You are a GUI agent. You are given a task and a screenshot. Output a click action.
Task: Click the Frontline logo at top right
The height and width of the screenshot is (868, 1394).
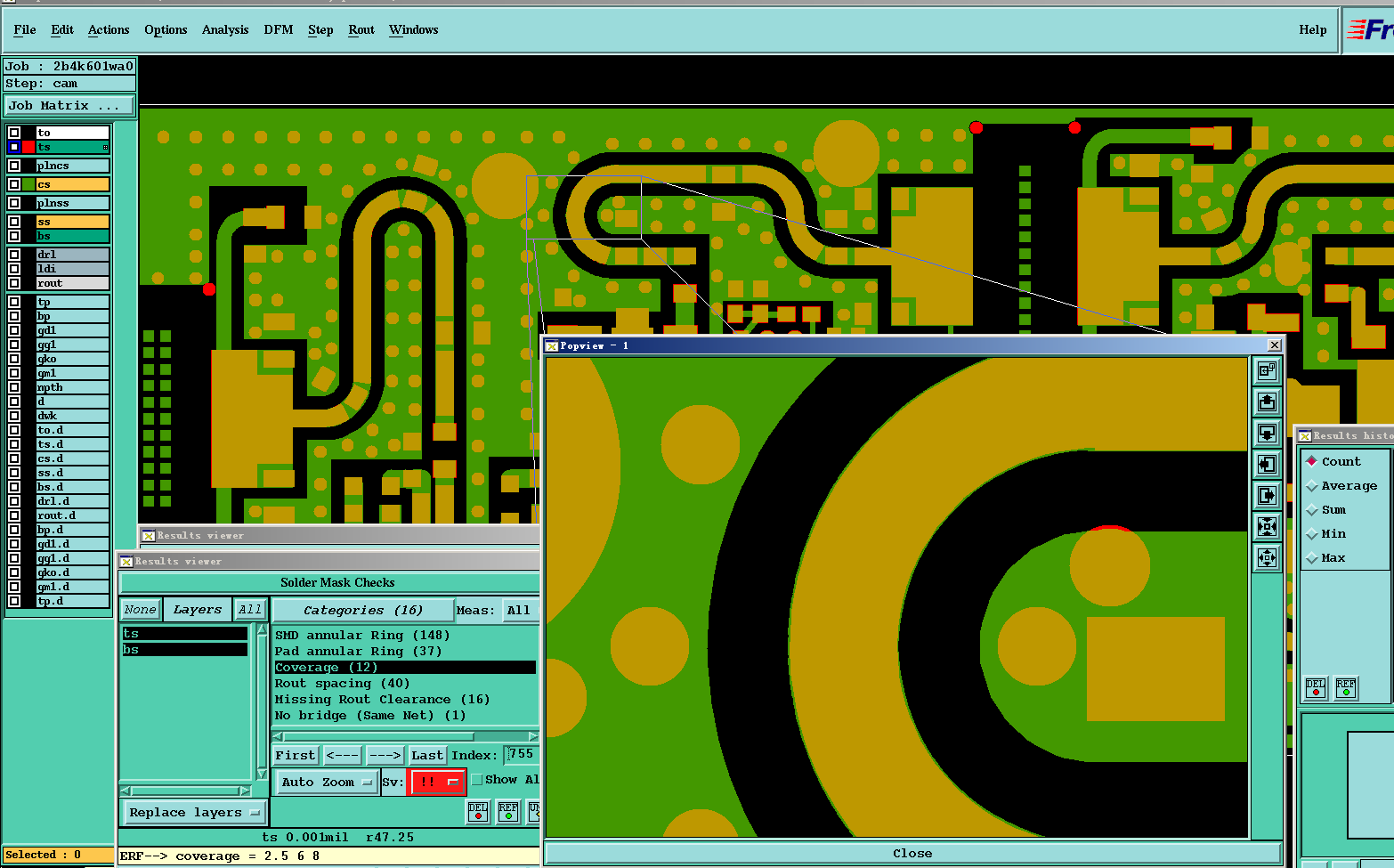pos(1369,30)
